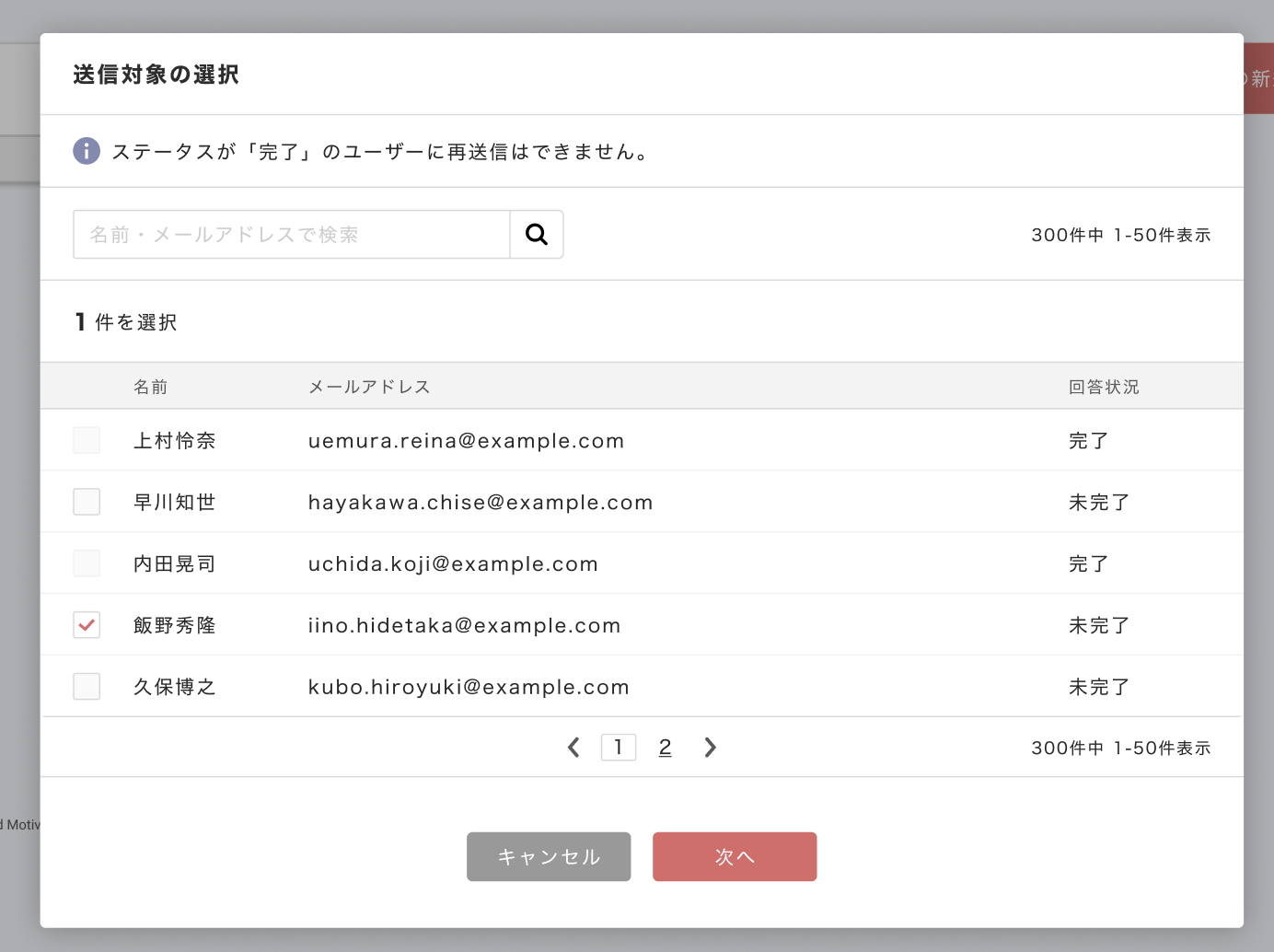Click the name 早川知世
Viewport: 1274px width, 952px height.
[175, 503]
